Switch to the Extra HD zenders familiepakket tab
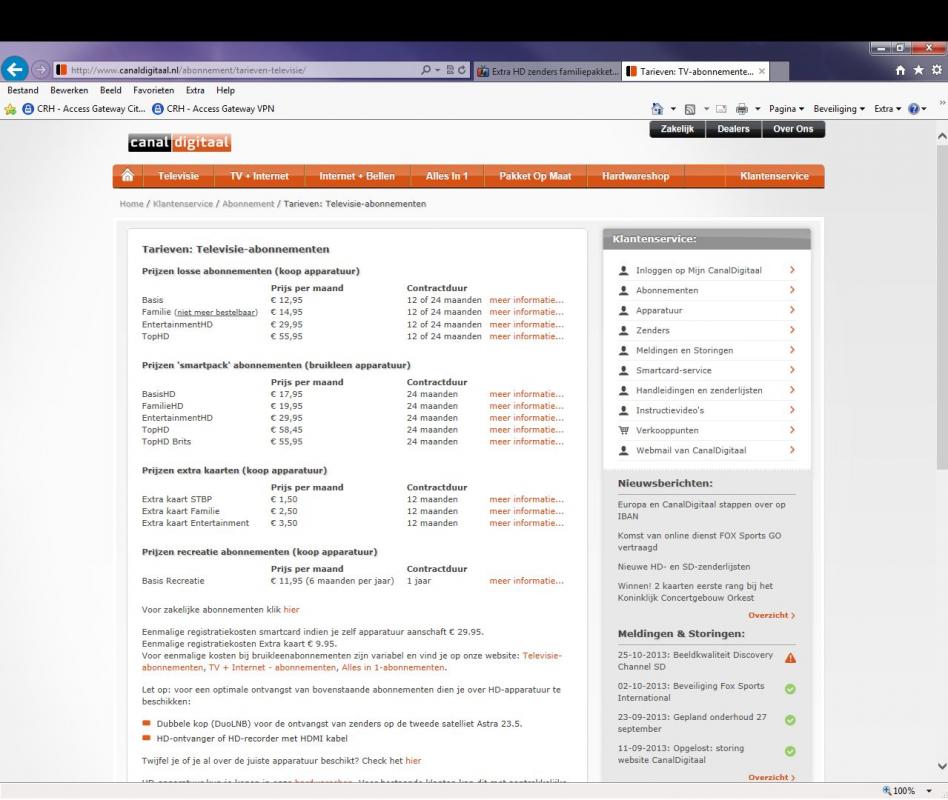Image resolution: width=948 pixels, height=800 pixels. coord(548,71)
